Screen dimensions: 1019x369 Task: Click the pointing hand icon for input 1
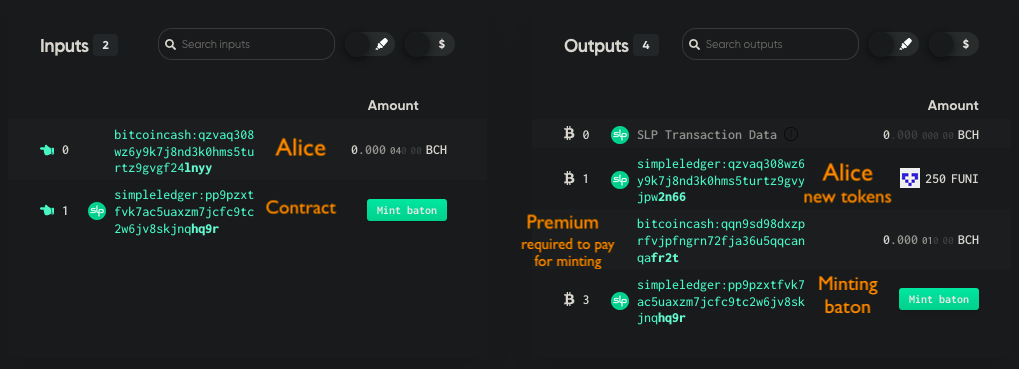(47, 210)
